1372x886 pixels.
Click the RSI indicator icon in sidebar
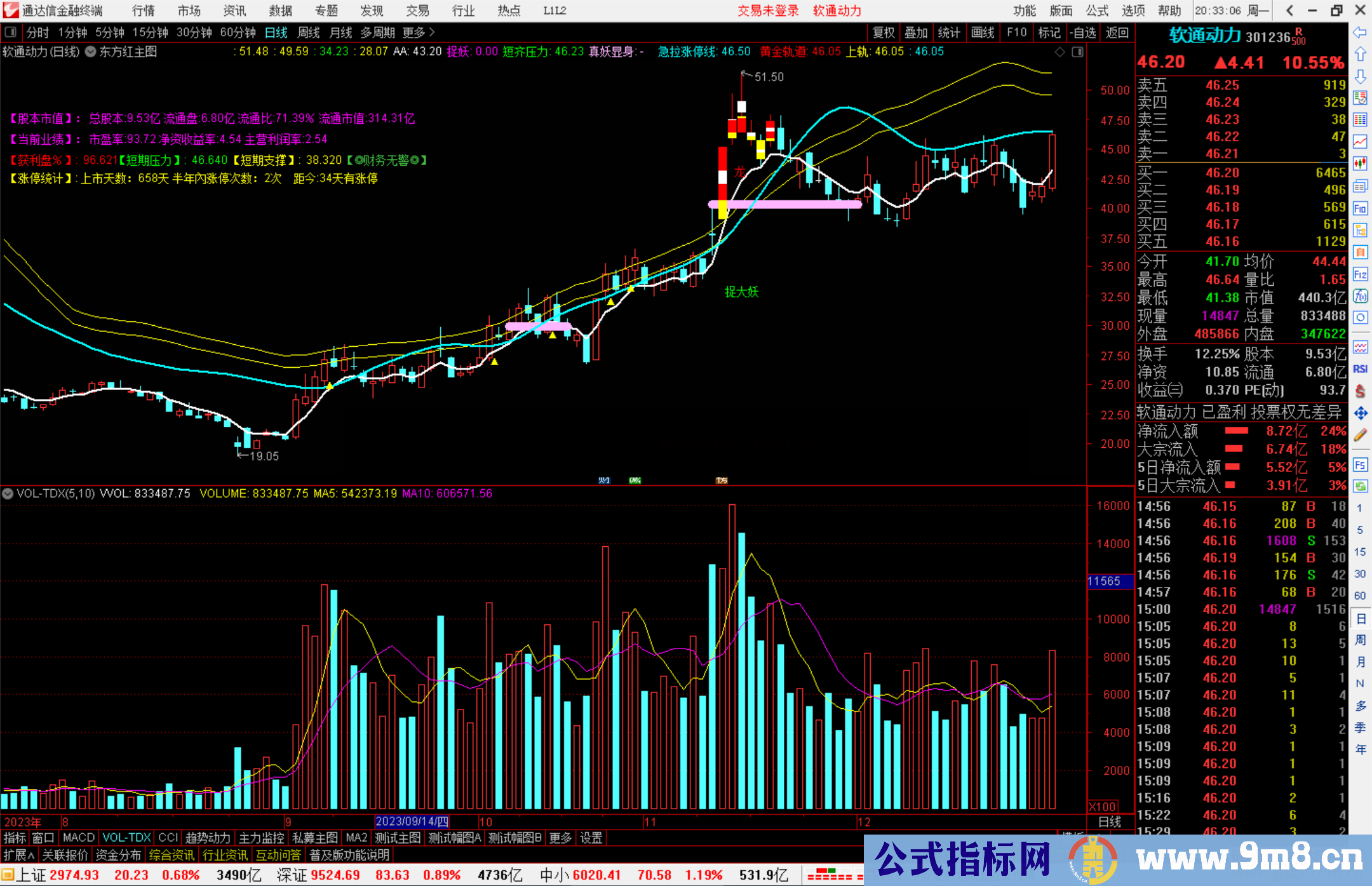[1360, 369]
